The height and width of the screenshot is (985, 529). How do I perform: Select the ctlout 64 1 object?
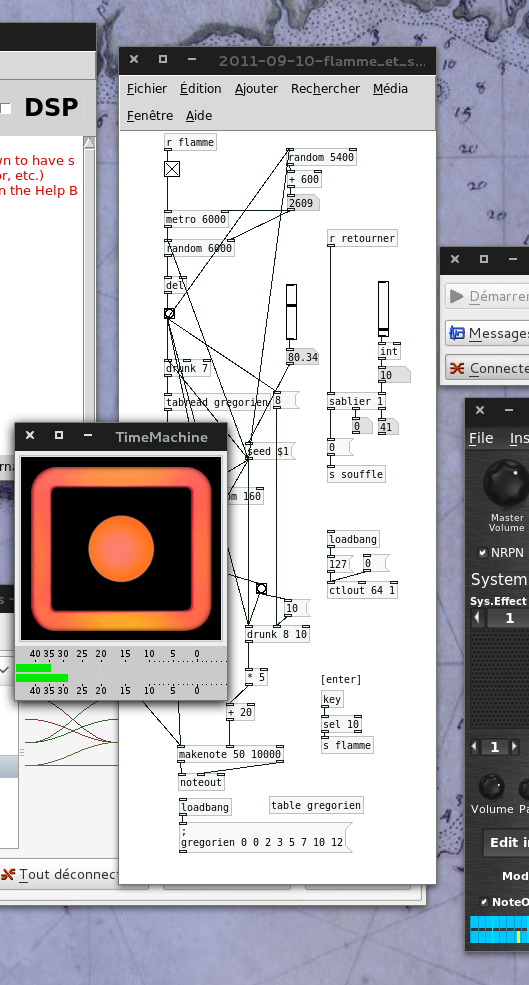pos(363,590)
